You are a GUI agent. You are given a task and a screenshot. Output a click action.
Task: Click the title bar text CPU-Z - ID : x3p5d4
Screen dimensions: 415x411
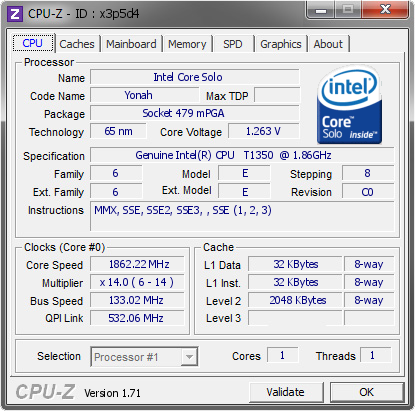pyautogui.click(x=83, y=14)
